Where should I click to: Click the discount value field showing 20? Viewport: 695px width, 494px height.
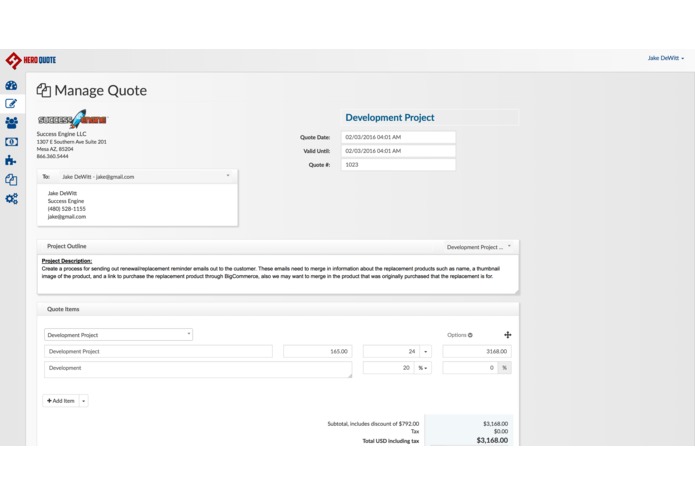[x=388, y=368]
